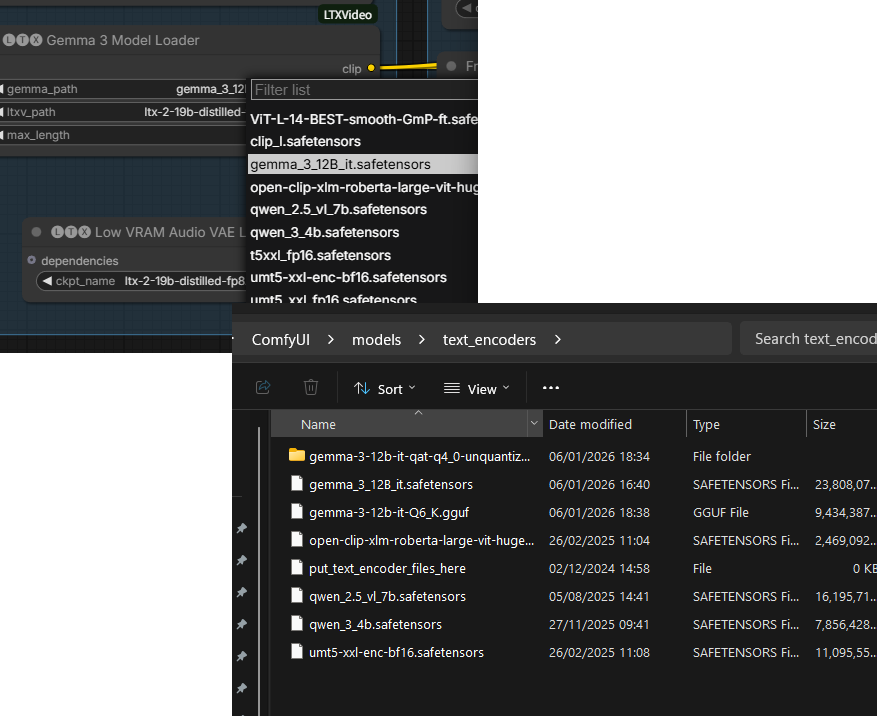Viewport: 886px width, 716px height.
Task: Open the Sort menu in Explorer
Action: [385, 389]
